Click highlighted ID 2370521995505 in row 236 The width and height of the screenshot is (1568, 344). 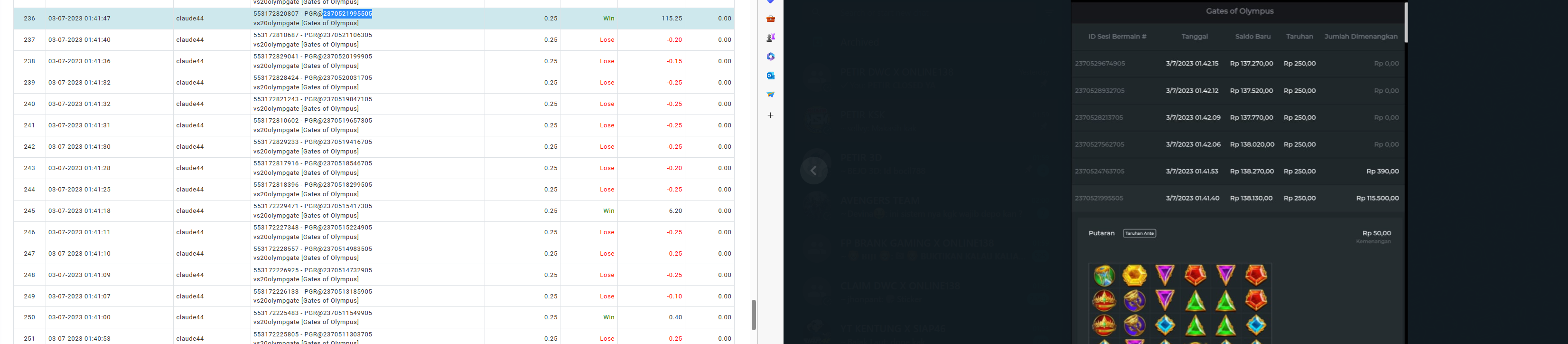coord(347,13)
